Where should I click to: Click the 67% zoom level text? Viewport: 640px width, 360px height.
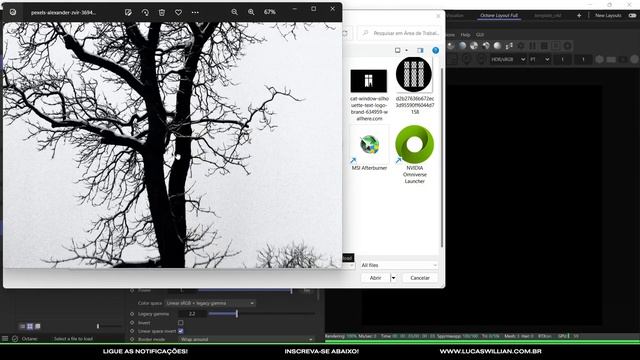269,12
